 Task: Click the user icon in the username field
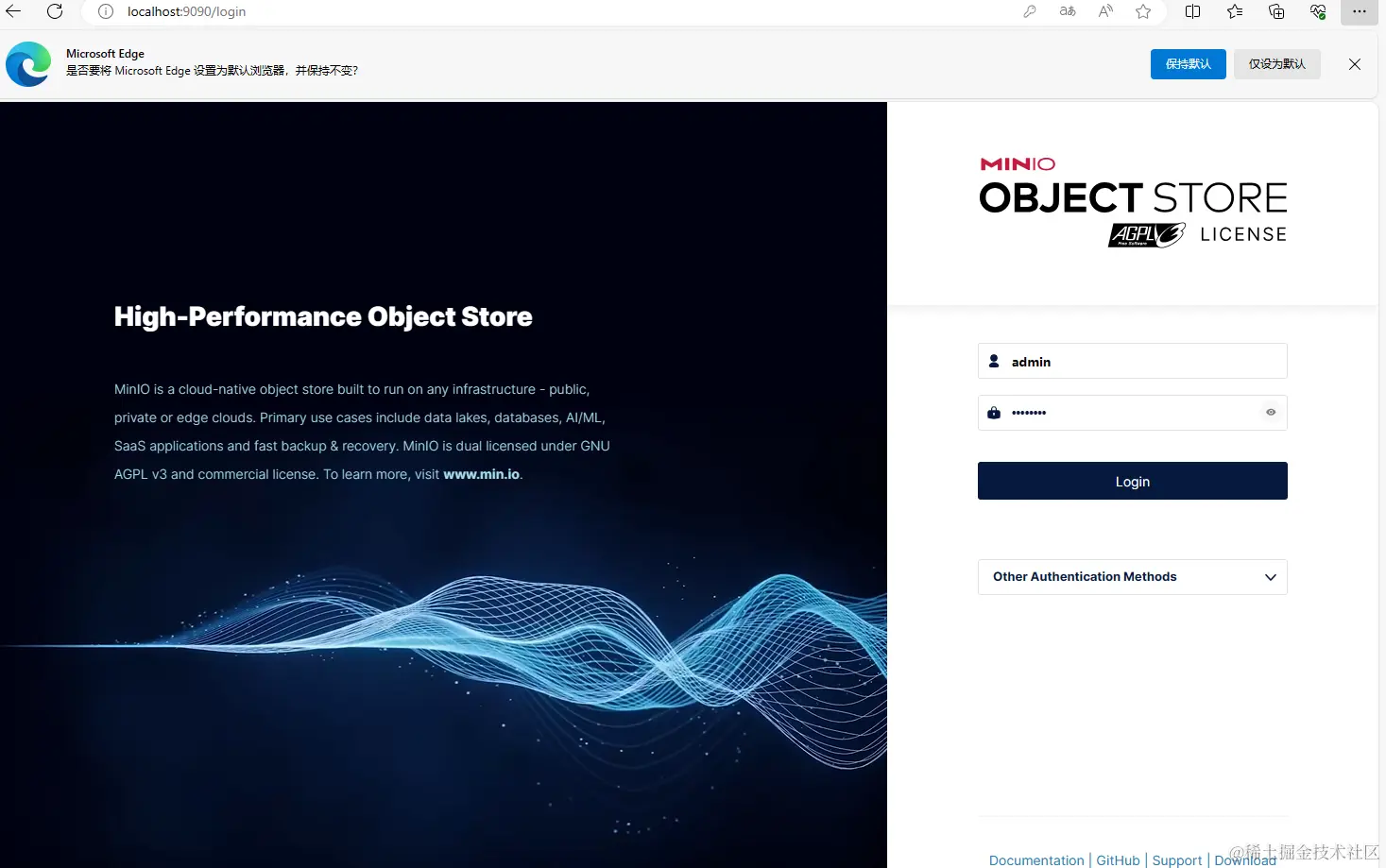(994, 361)
